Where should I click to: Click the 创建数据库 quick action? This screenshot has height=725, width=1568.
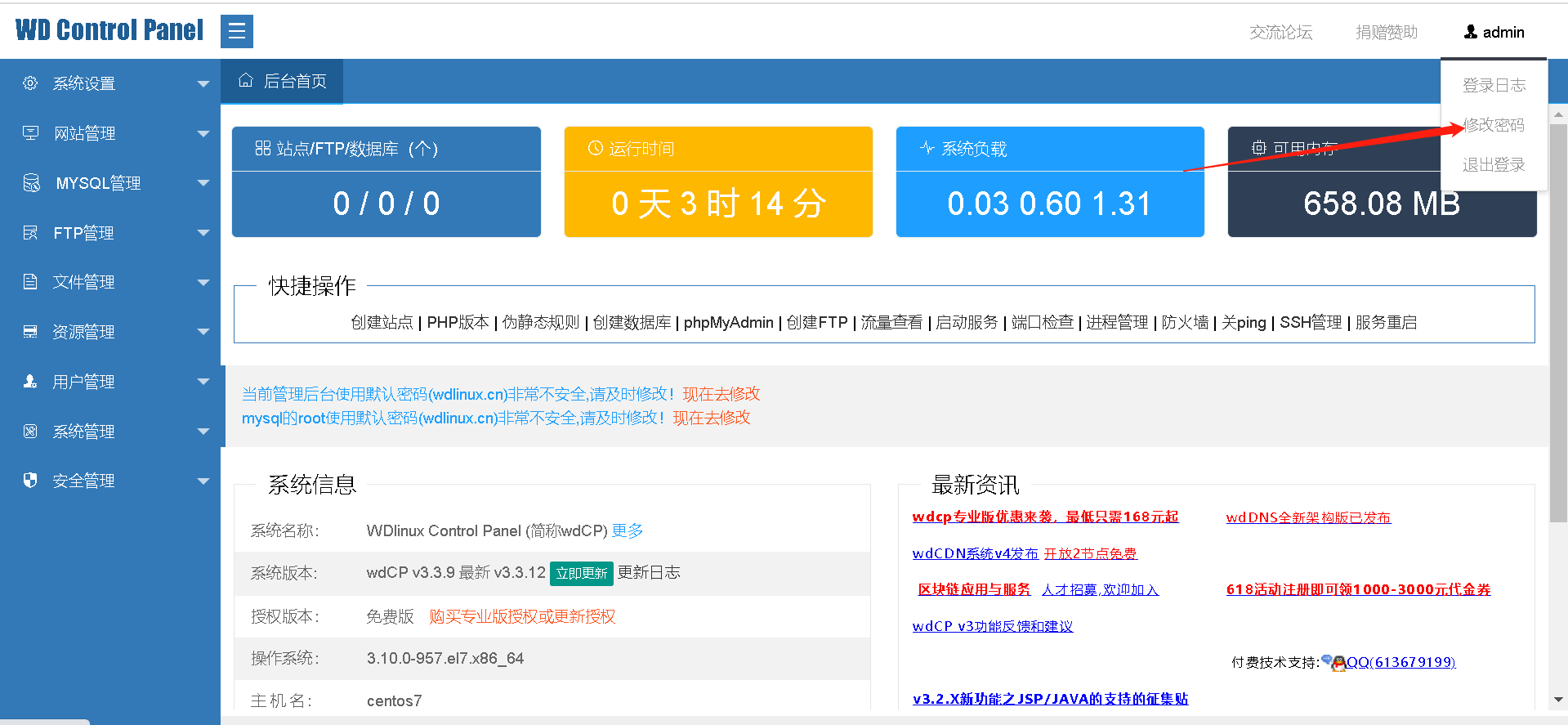pos(632,322)
